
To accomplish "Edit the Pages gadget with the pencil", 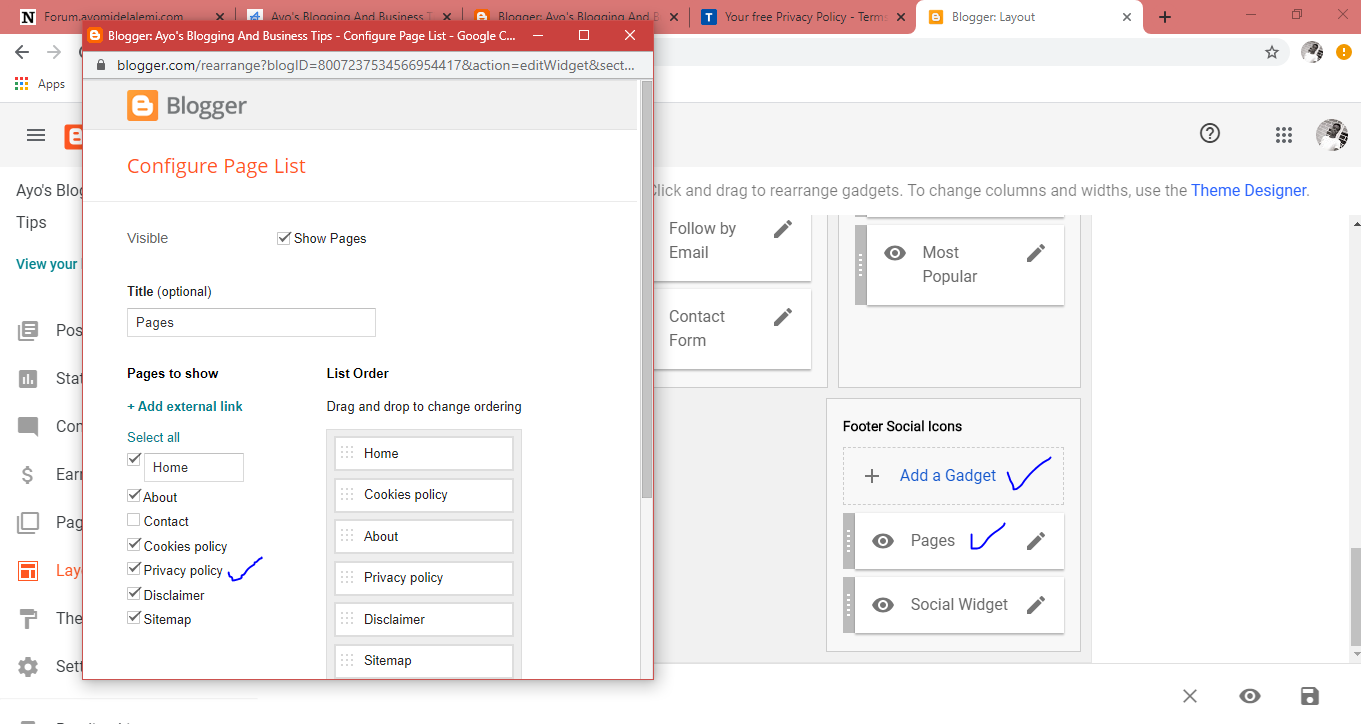I will click(1036, 541).
